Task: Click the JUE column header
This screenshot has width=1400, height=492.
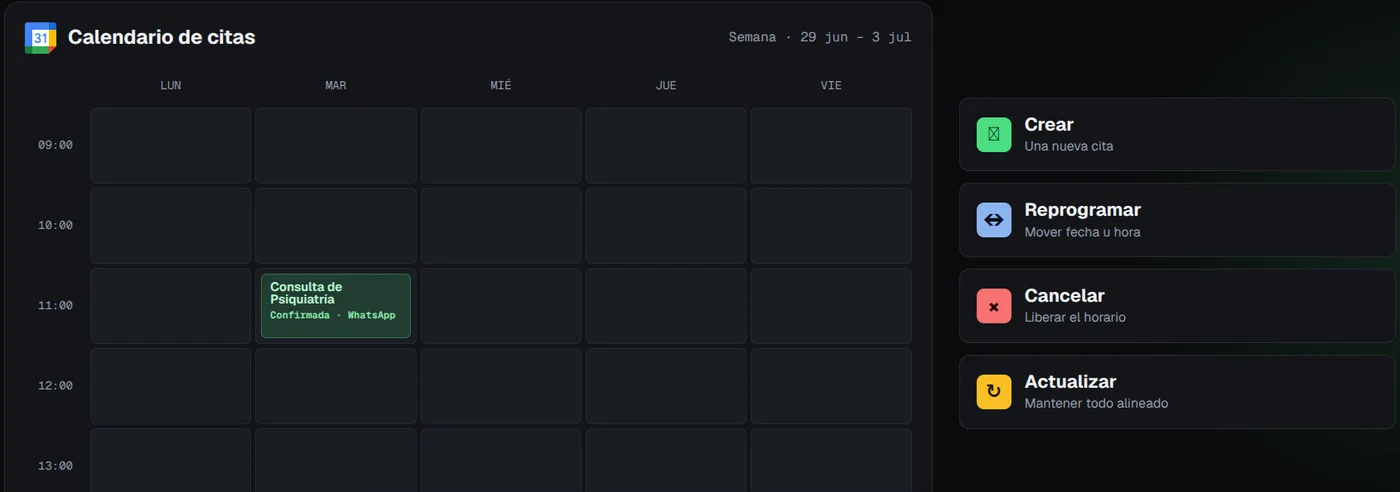Action: pos(666,86)
